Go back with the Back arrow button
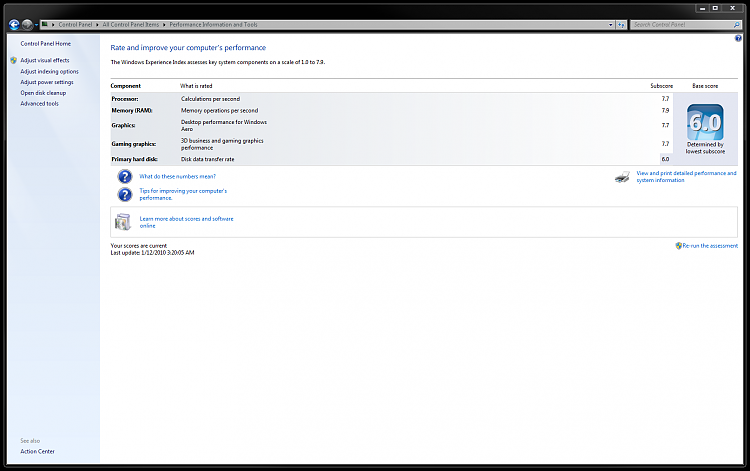Image resolution: width=750 pixels, height=471 pixels. (14, 24)
